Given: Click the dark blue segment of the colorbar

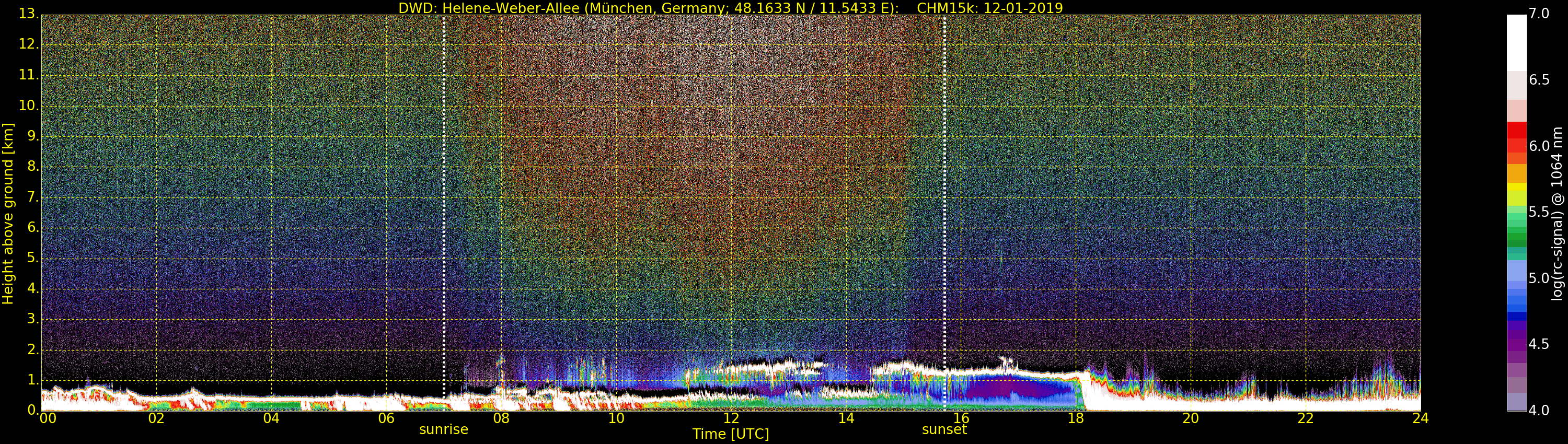Looking at the screenshot, I should [x=1516, y=316].
